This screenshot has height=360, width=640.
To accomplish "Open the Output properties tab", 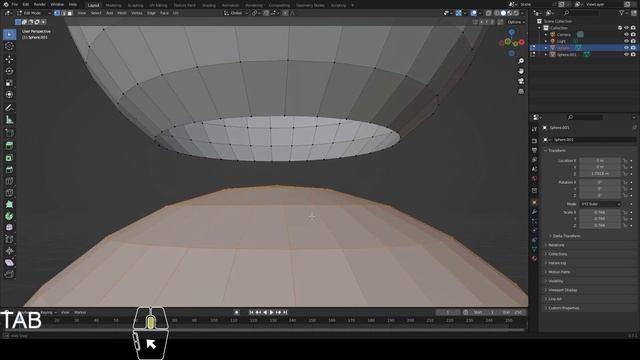I will (x=534, y=151).
